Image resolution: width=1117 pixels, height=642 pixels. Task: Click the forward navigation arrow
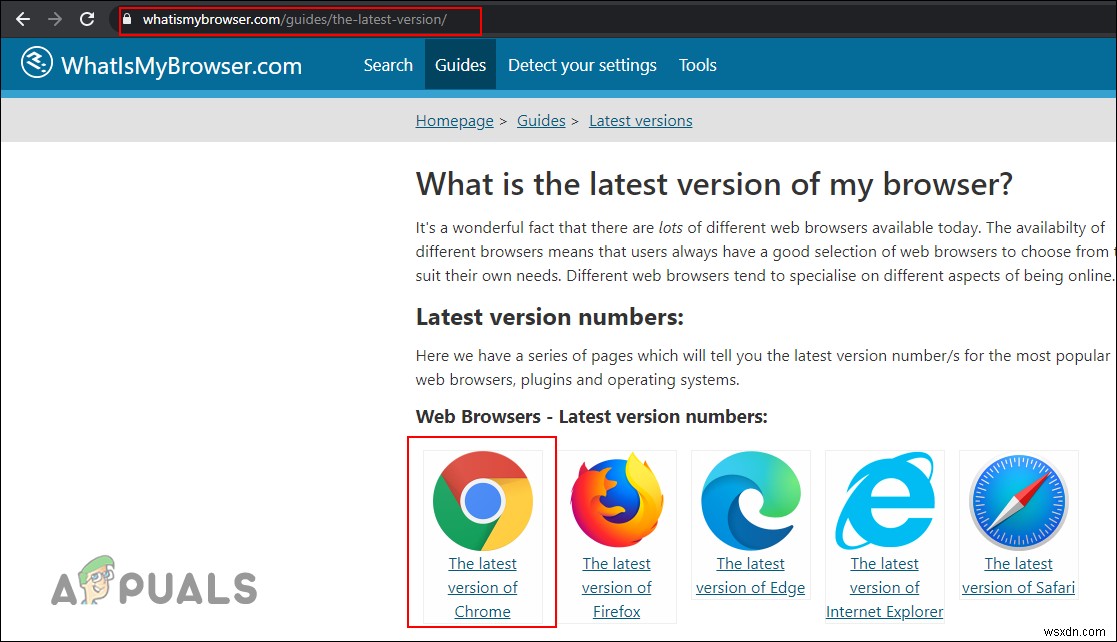pos(54,19)
